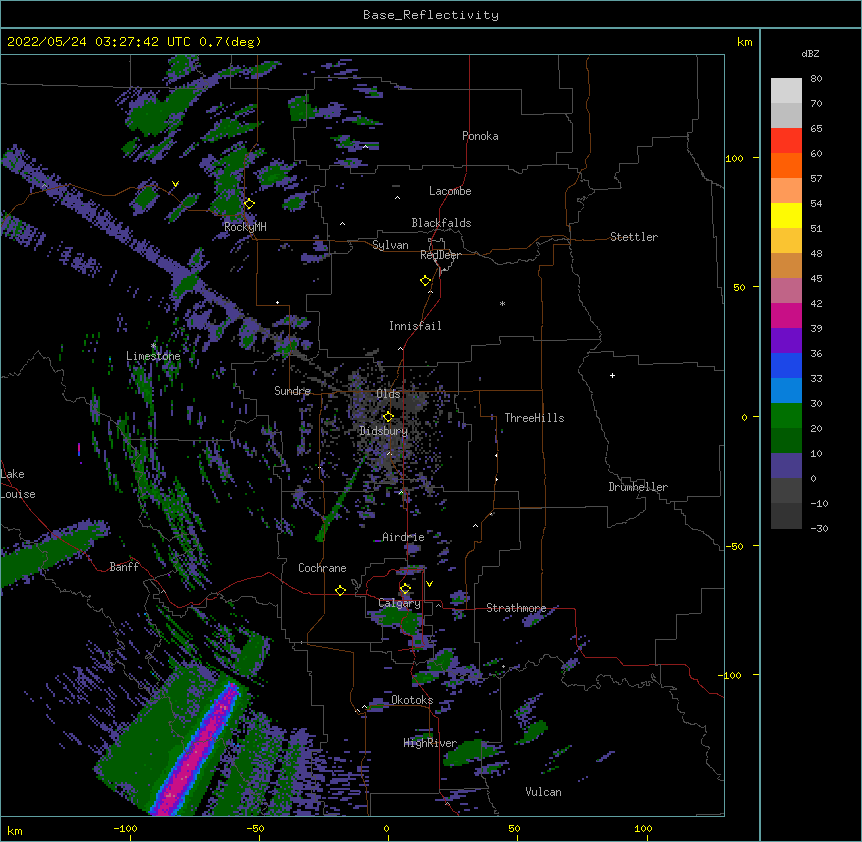Click the Airdrie city label
This screenshot has height=842, width=862.
(x=403, y=537)
